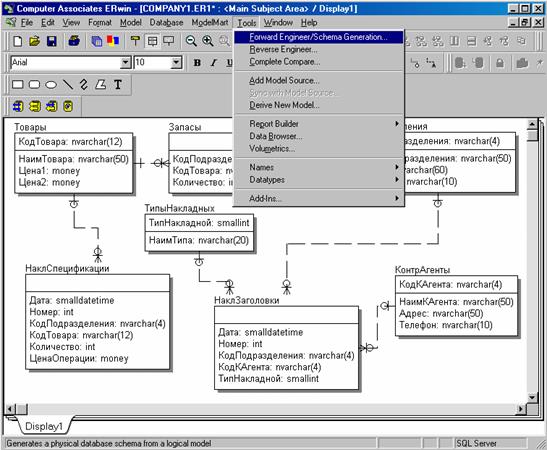Viewport: 547px width, 450px height.
Task: Select the polygon drawing tool
Action: 101,84
